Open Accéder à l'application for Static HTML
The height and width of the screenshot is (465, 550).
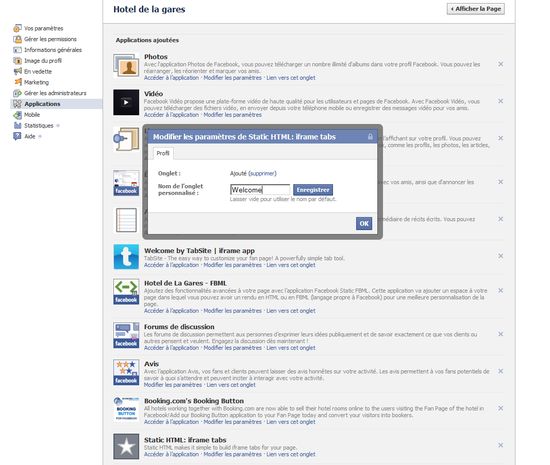pos(172,454)
